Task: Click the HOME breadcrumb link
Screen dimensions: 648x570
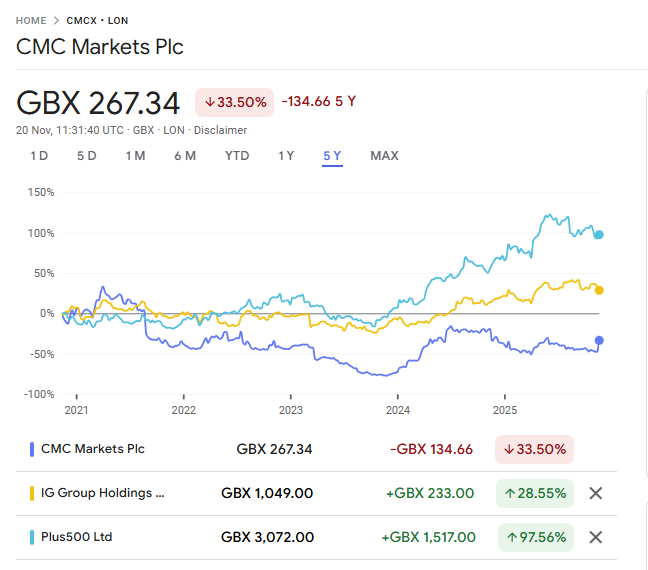Action: coord(32,20)
